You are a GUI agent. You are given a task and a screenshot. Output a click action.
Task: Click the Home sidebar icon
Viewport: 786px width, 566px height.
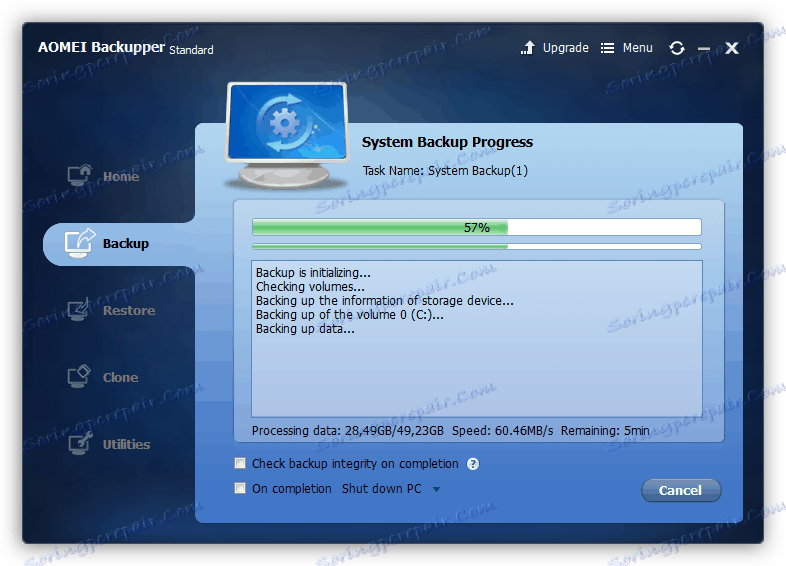80,175
